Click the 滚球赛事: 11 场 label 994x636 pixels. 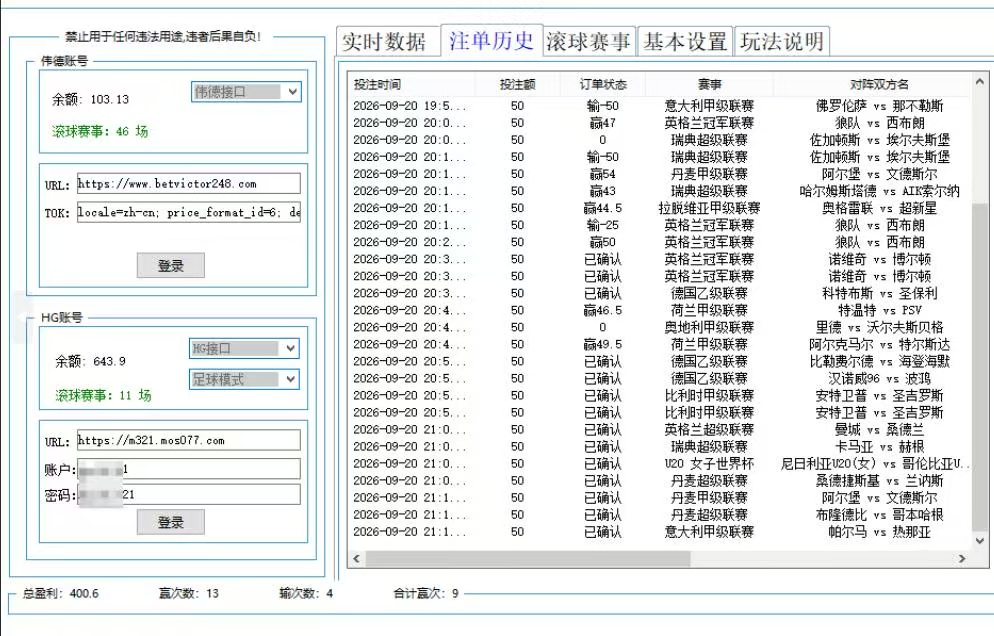103,396
